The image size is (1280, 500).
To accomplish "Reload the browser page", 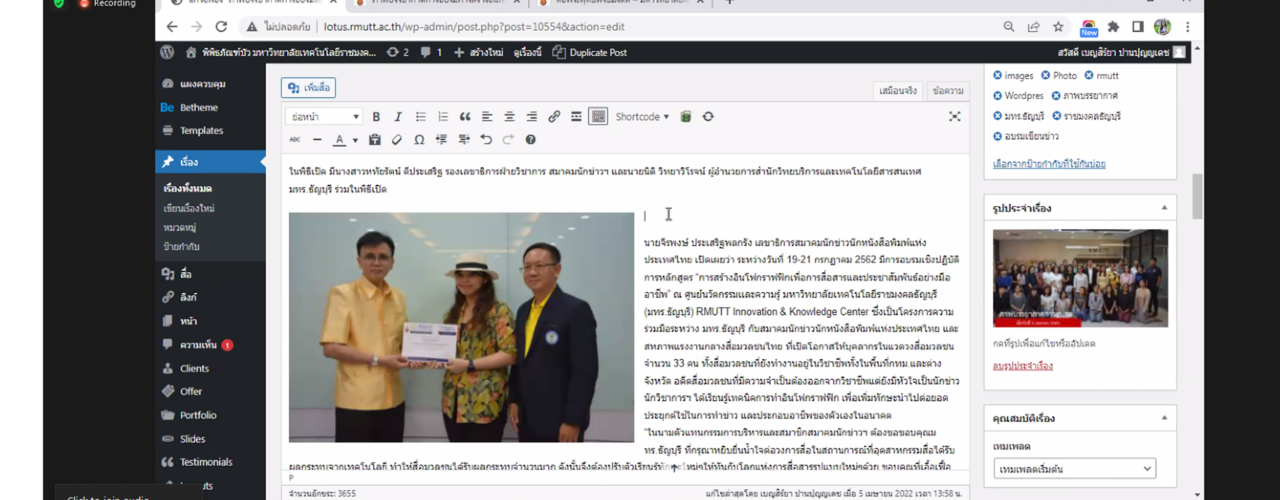I will coord(221,27).
